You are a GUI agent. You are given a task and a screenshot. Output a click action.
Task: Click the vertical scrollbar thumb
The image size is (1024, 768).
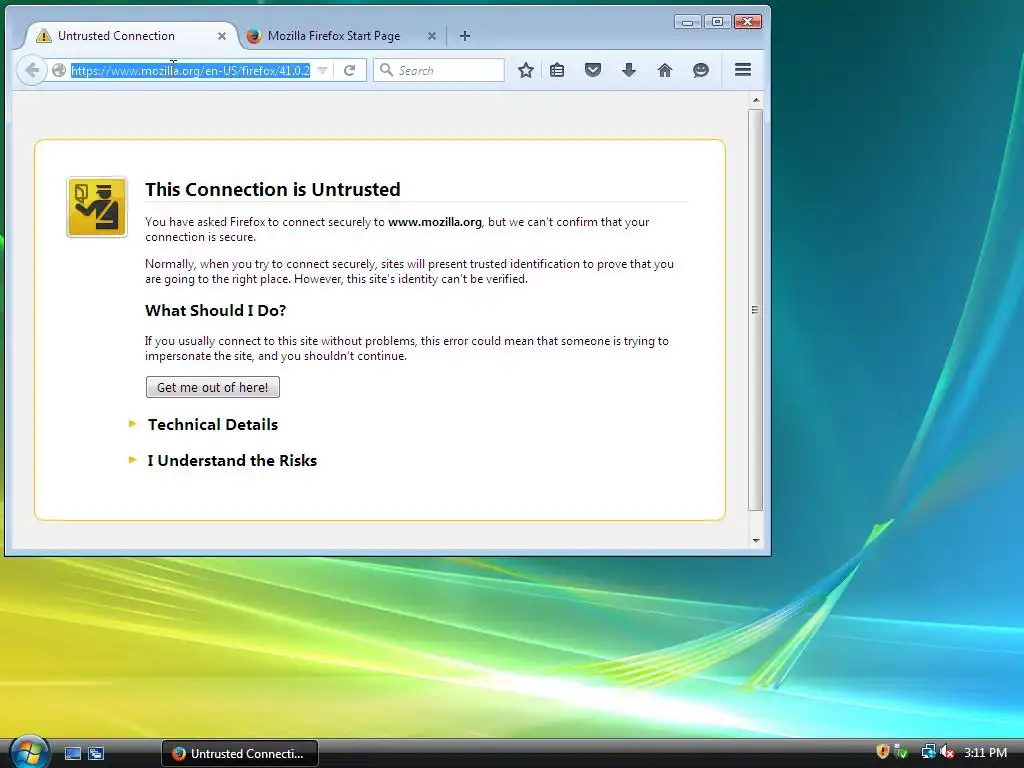[x=756, y=310]
